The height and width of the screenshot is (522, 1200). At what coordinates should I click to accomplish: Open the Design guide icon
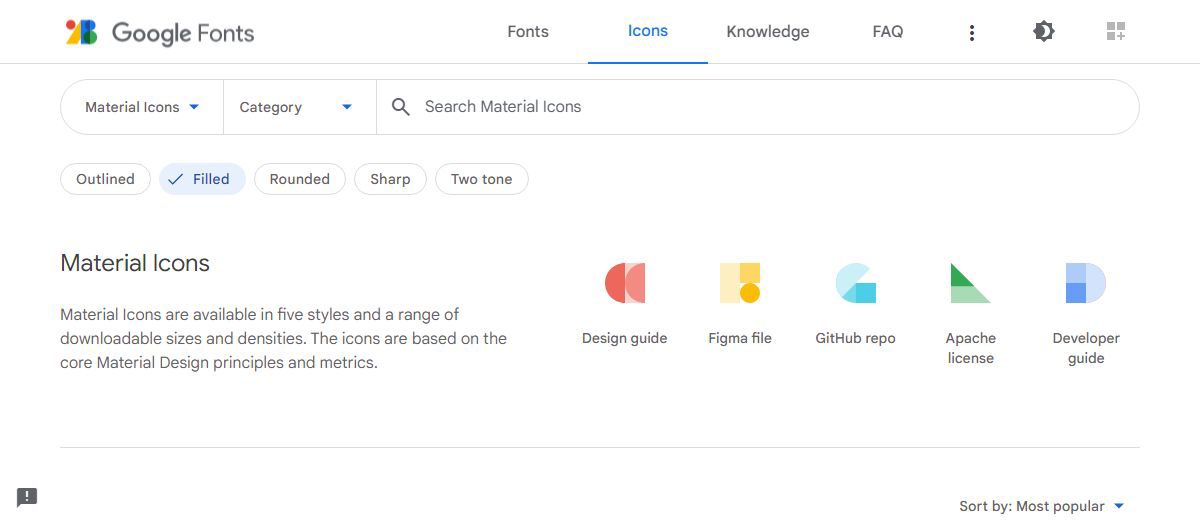625,283
